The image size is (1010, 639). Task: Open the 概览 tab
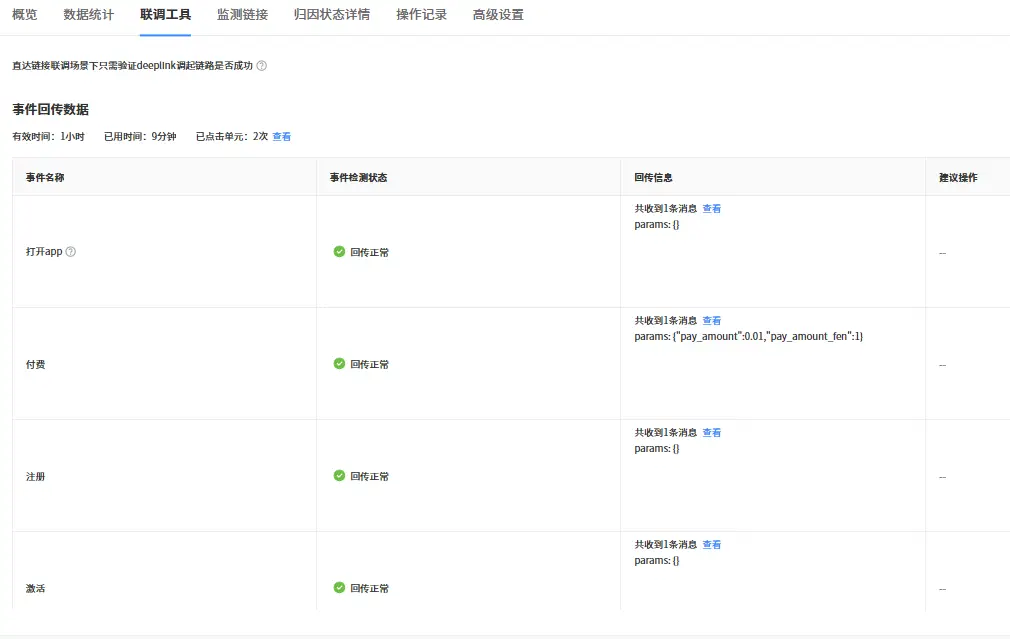25,15
